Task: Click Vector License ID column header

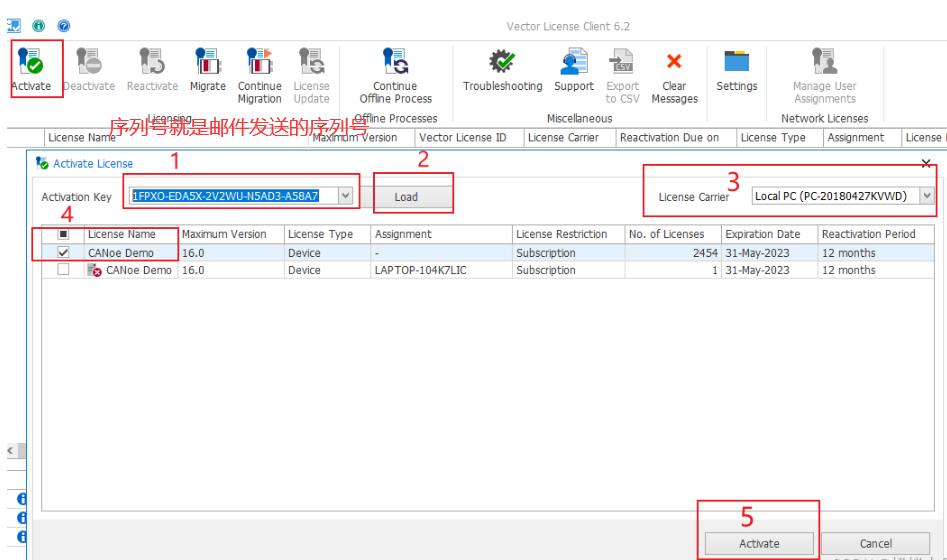Action: point(469,138)
